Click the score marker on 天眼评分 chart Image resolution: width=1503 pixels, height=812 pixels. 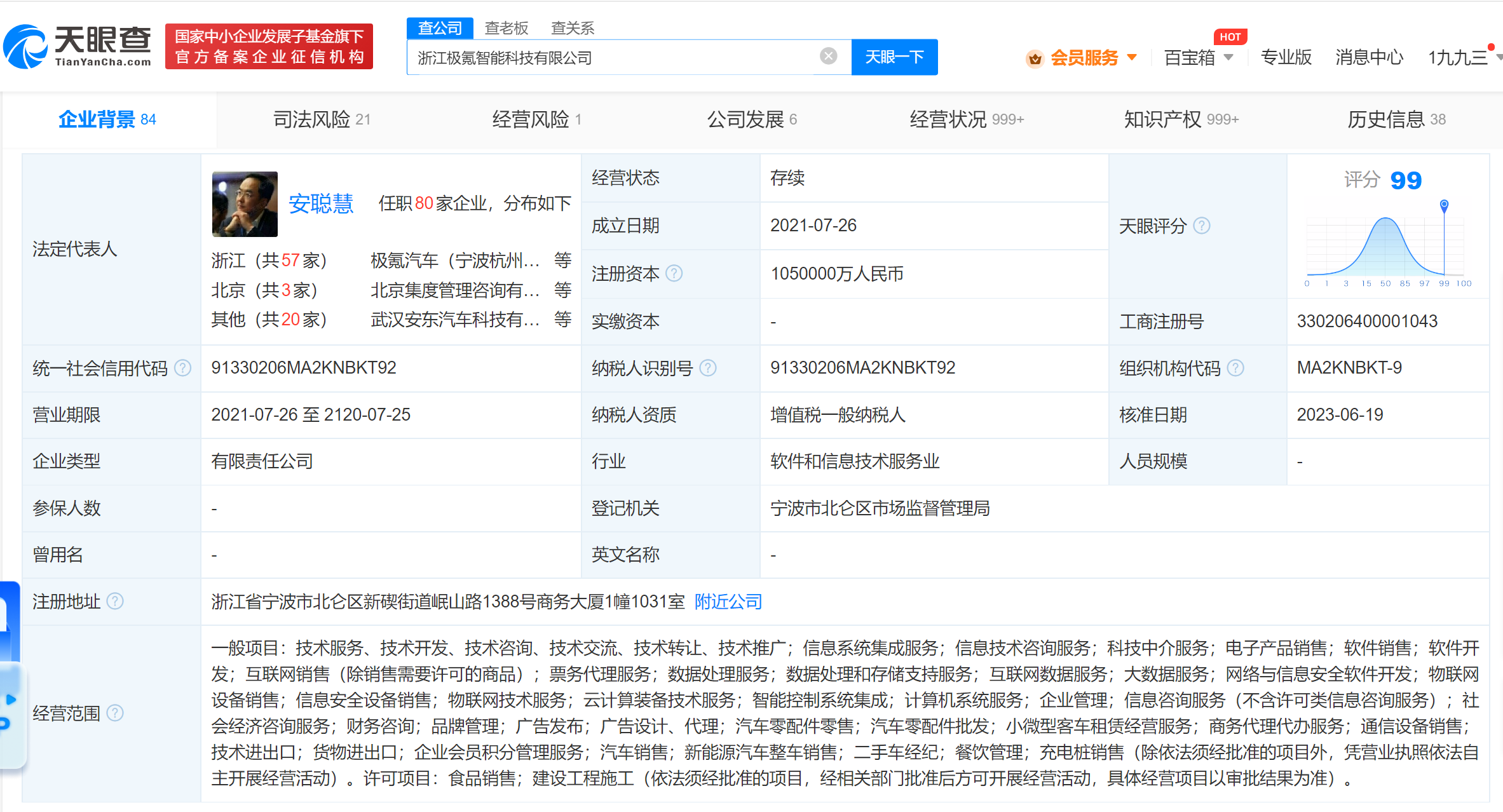tap(1444, 205)
